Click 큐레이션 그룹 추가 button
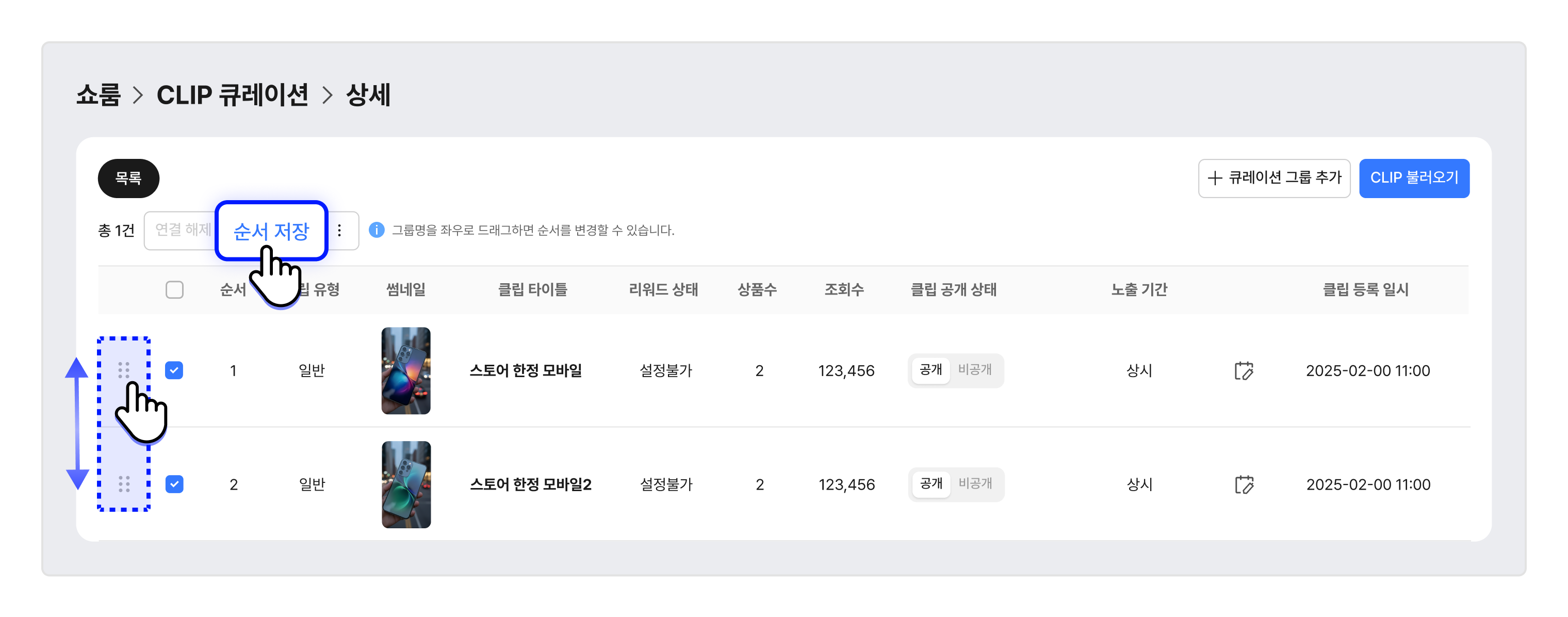Screen dimensions: 1568x617 [x=1274, y=178]
